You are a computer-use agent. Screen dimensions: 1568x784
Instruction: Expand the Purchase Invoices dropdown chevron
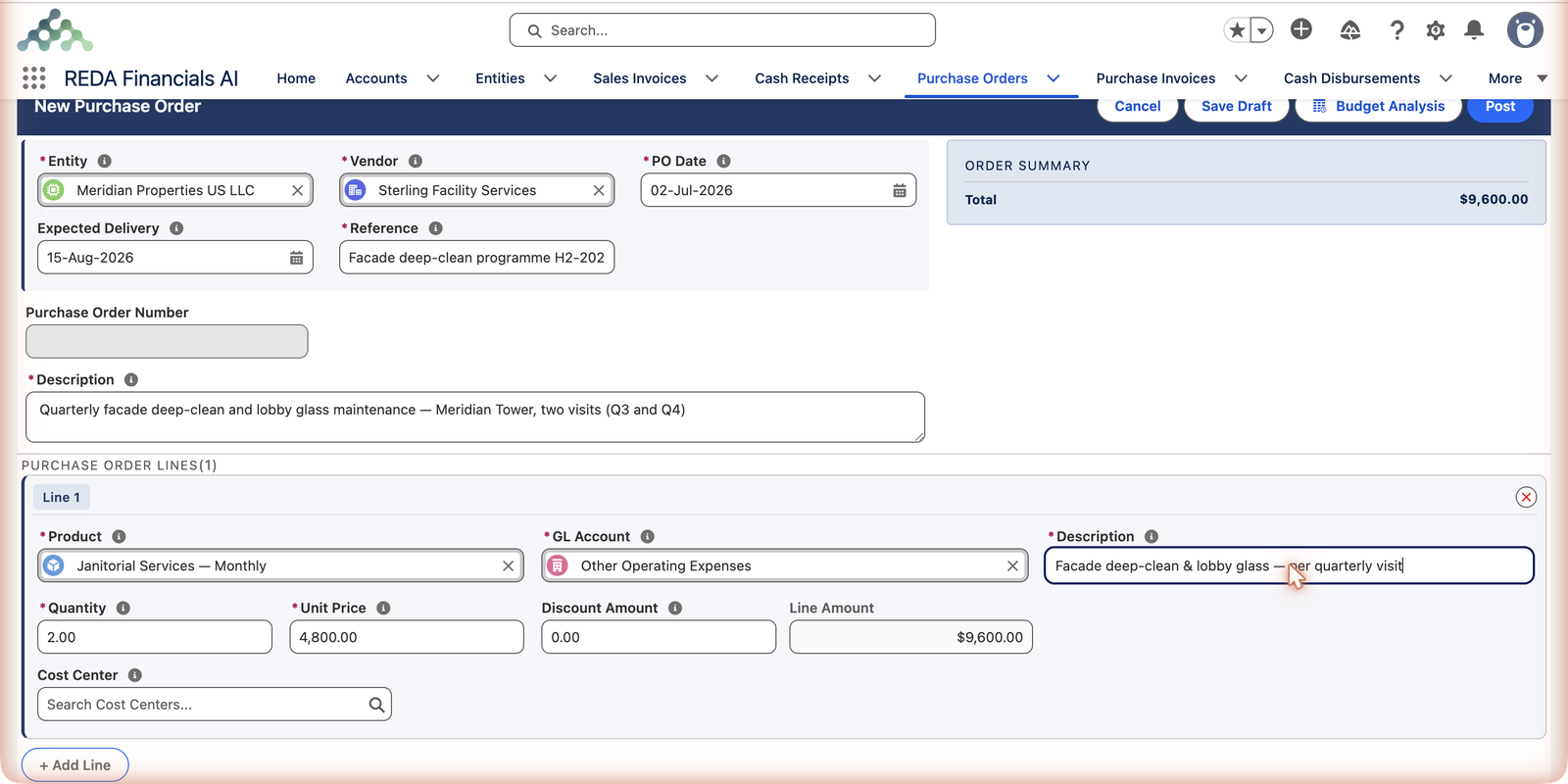coord(1242,78)
